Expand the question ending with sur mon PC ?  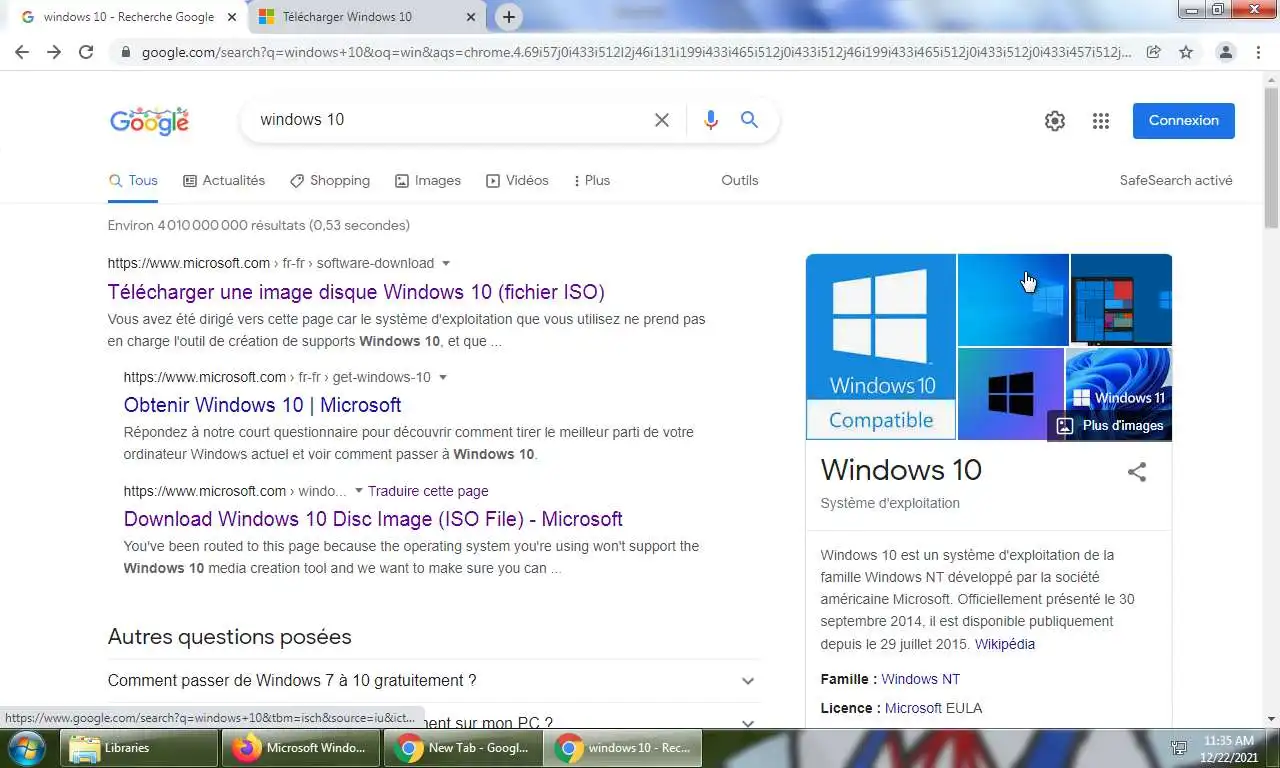pyautogui.click(x=433, y=722)
